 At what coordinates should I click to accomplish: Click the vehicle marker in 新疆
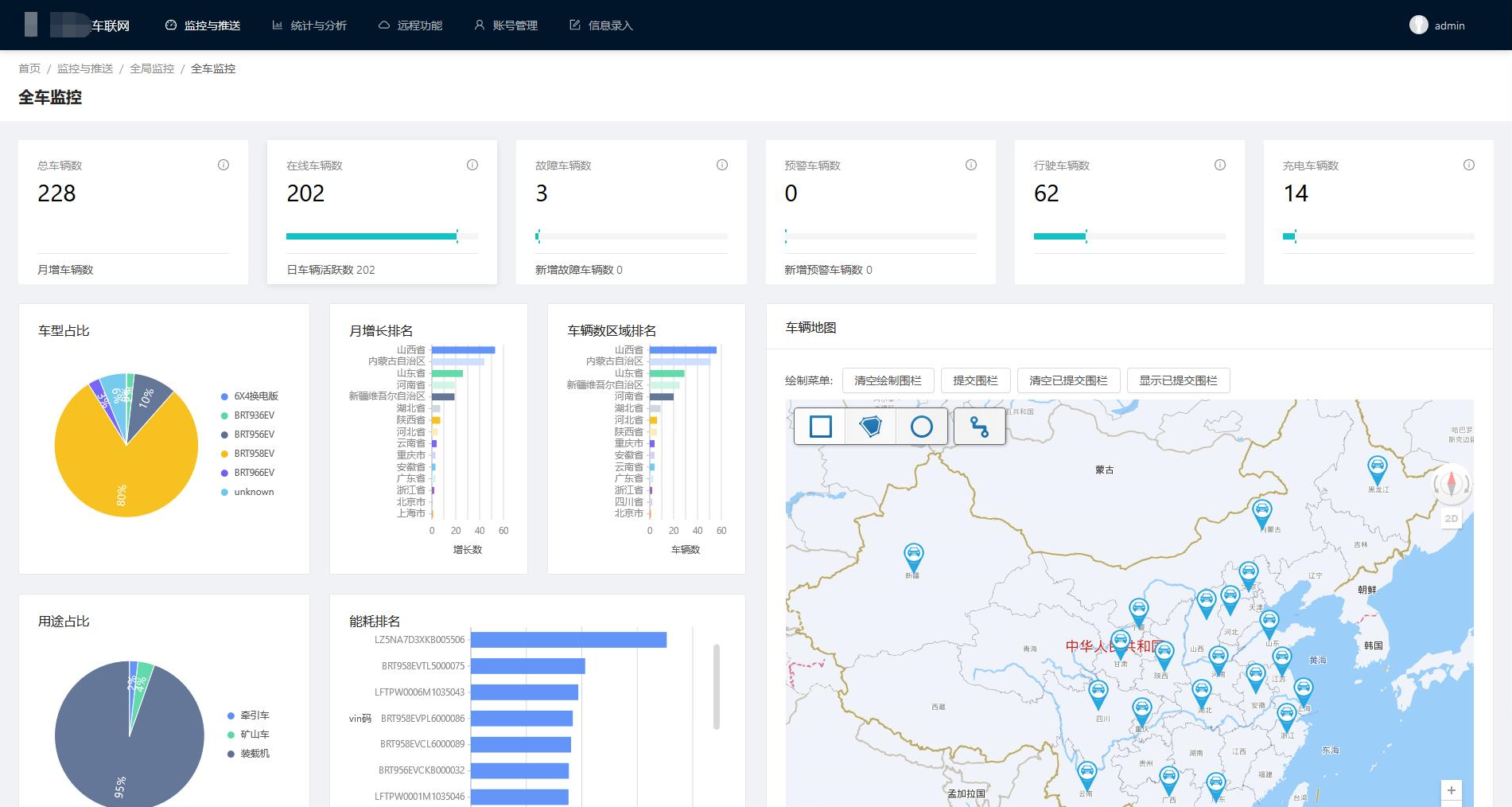(913, 556)
